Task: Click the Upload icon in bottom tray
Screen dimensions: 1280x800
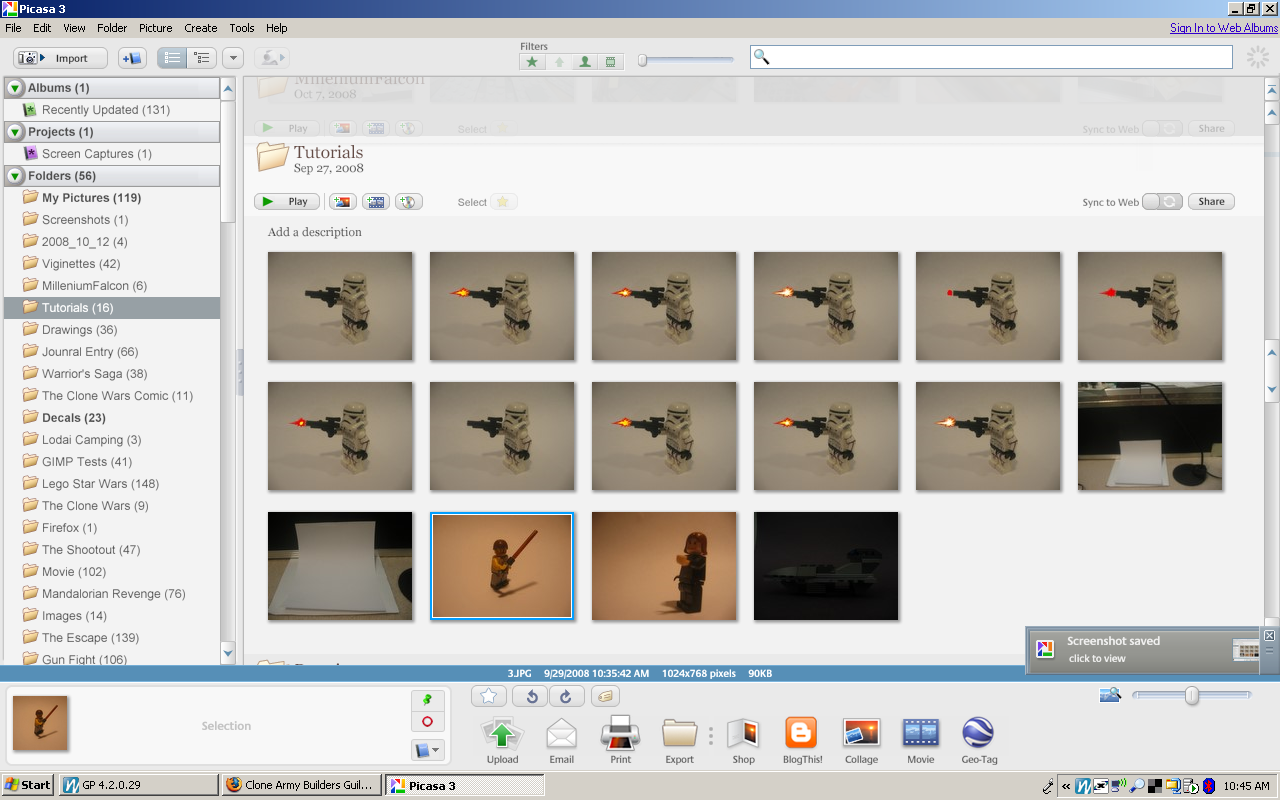Action: pyautogui.click(x=502, y=735)
